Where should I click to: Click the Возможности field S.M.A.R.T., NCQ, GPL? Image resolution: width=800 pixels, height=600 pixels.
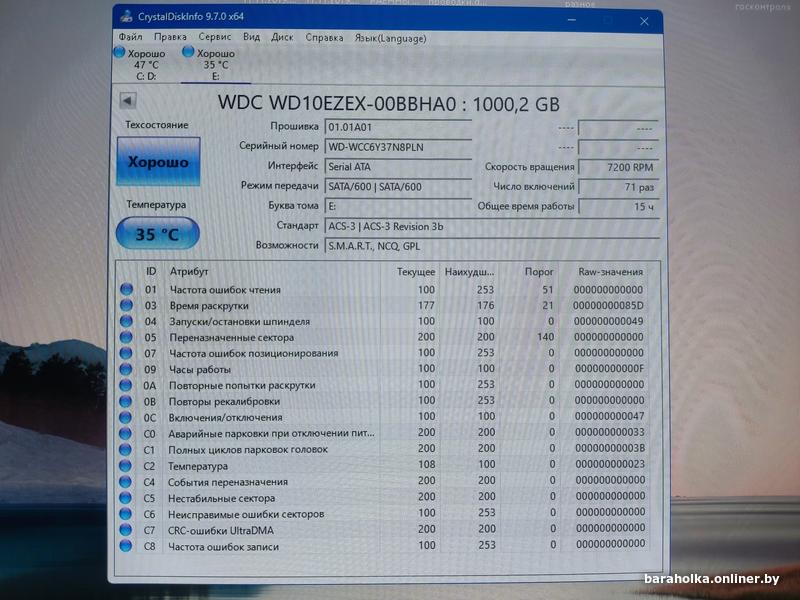[491, 246]
